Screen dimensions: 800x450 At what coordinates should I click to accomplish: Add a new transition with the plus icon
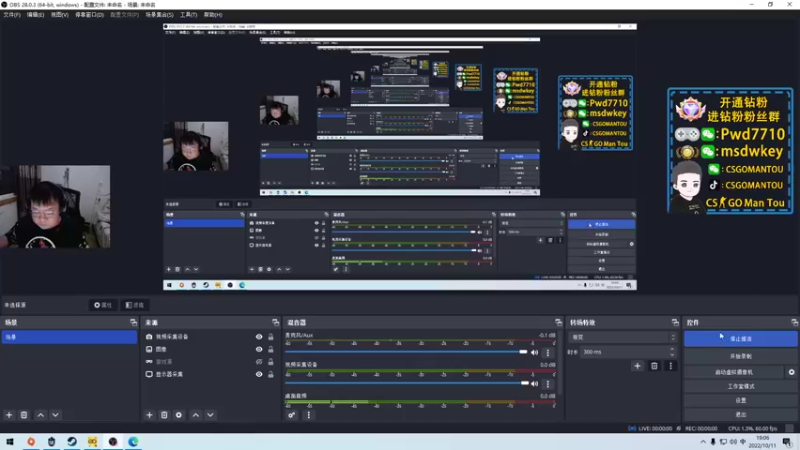pos(637,366)
